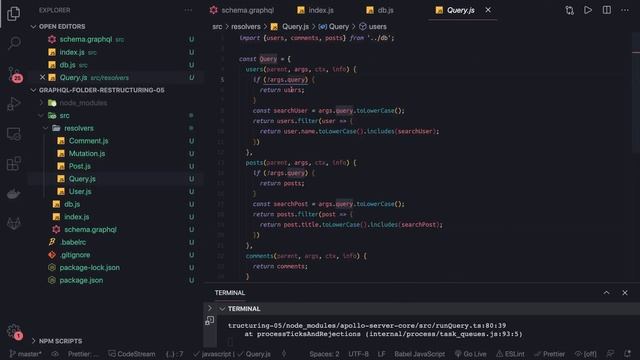
Task: Expand the terminal group right chevron
Action: [x=210, y=308]
